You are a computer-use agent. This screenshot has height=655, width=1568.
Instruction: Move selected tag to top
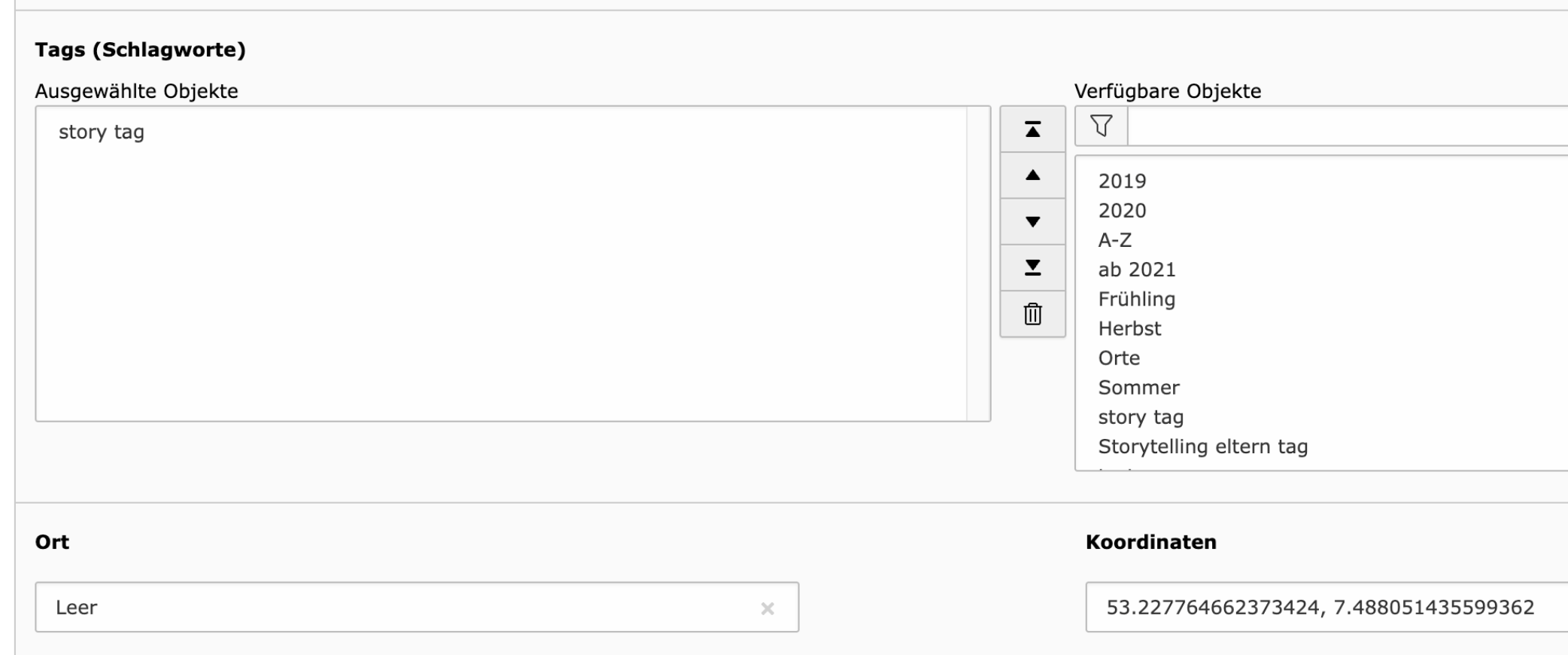tap(1032, 129)
